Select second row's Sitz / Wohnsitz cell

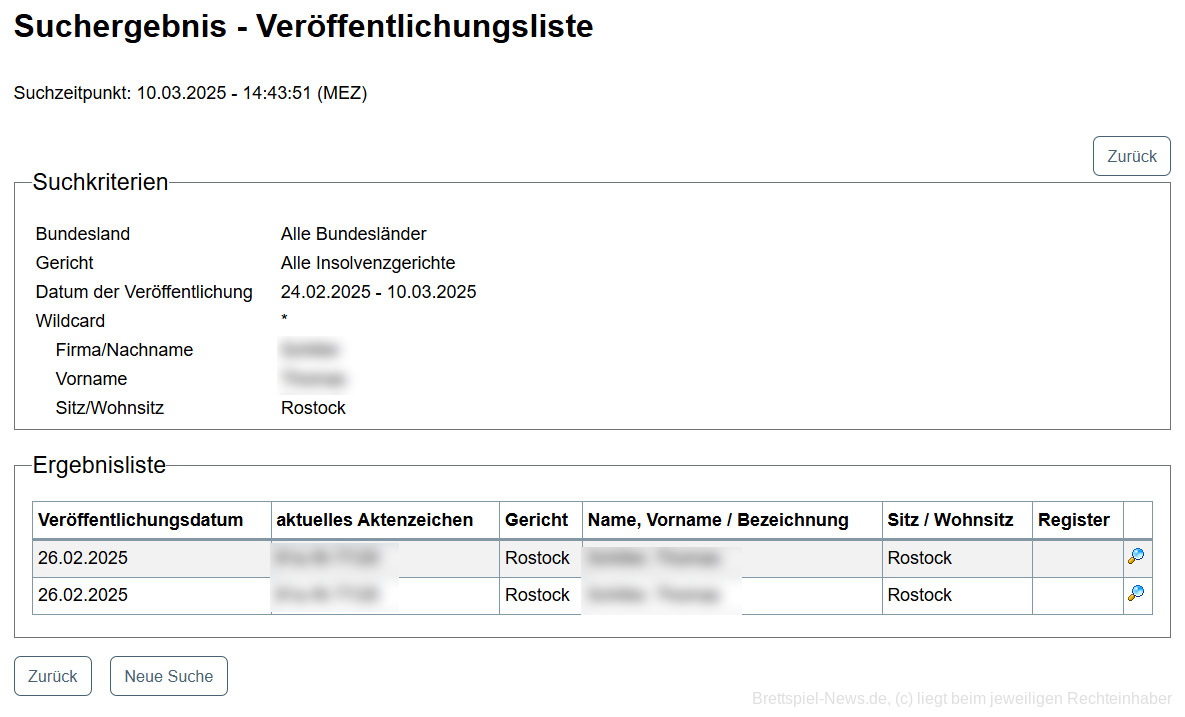tap(920, 595)
